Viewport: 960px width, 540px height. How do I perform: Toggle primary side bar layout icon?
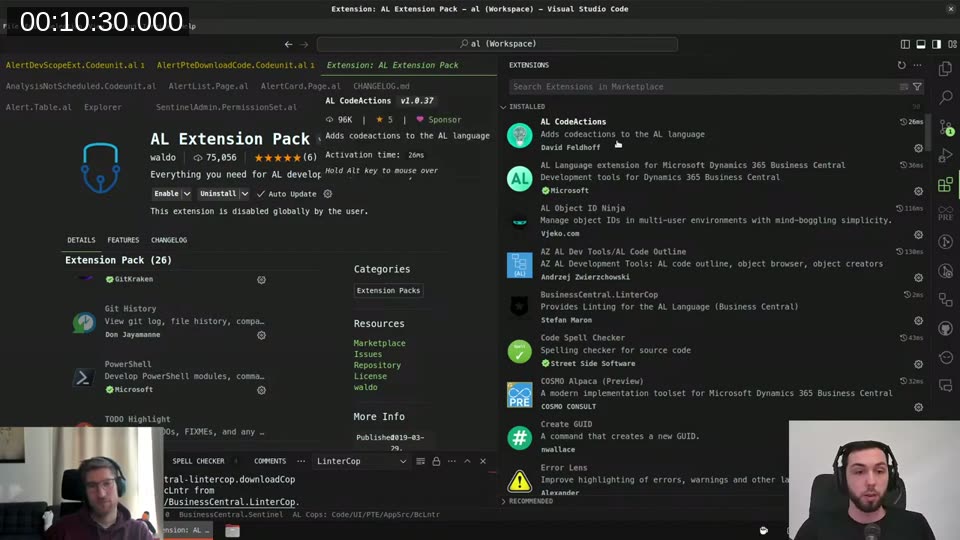[x=905, y=44]
